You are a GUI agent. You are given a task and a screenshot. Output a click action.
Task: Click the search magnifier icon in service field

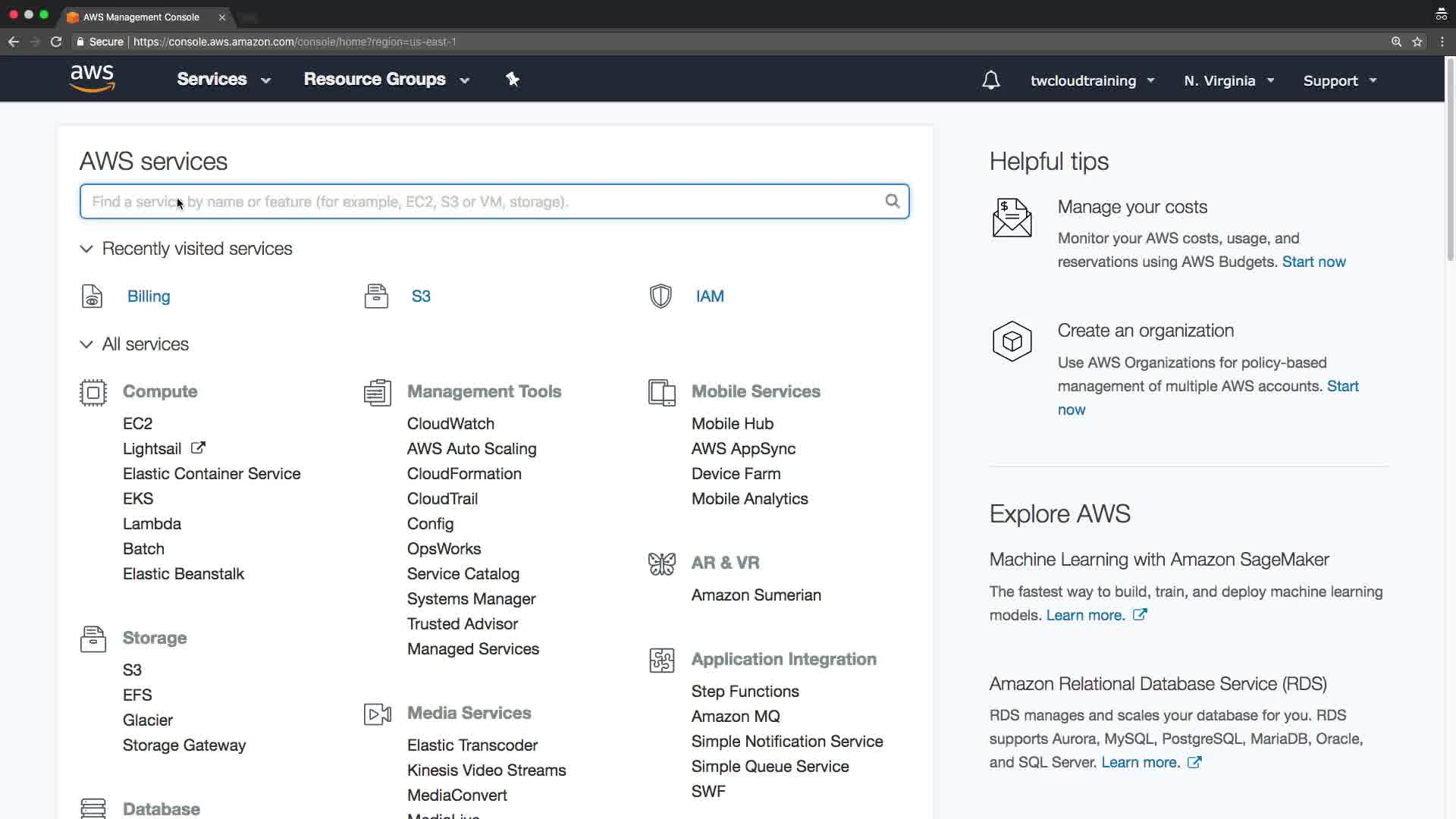[x=892, y=201]
